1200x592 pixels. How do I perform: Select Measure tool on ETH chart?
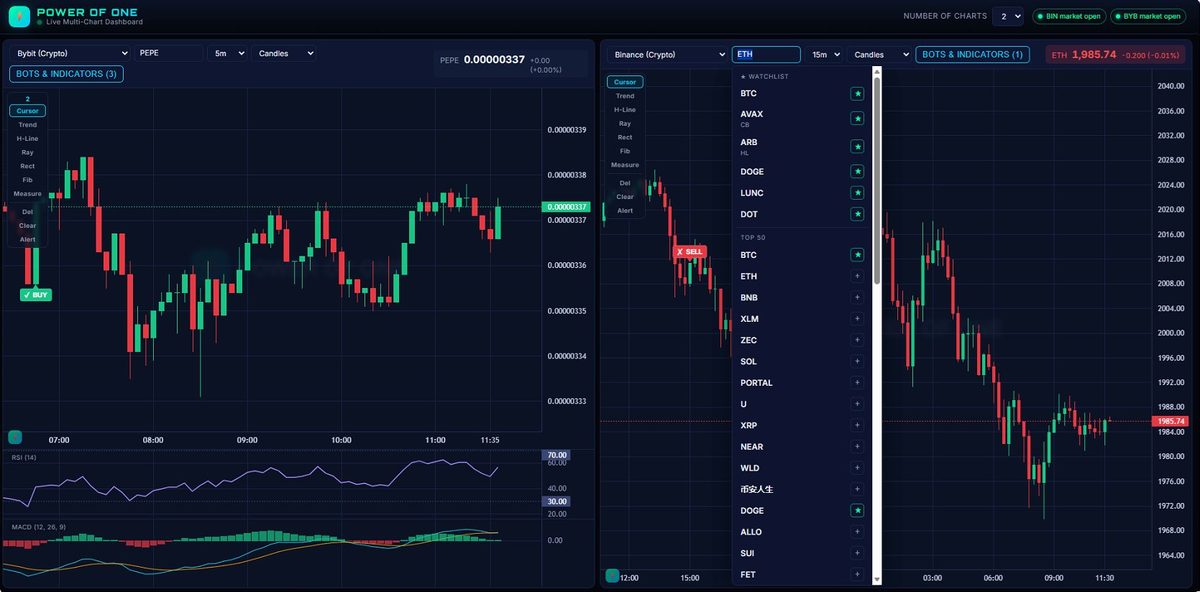pos(625,165)
